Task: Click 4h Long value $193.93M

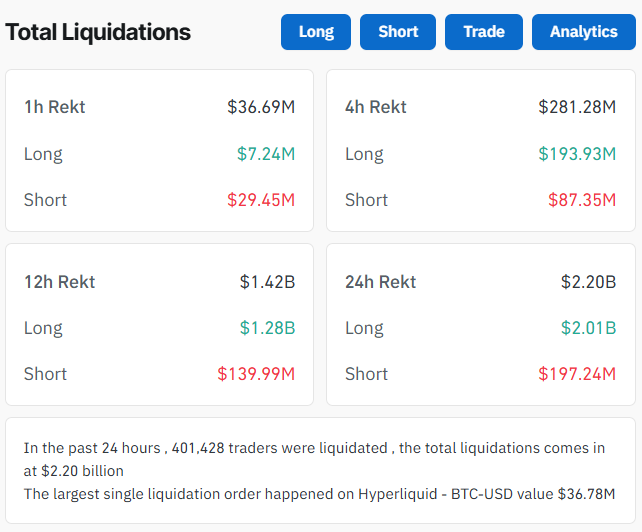Action: pyautogui.click(x=577, y=153)
